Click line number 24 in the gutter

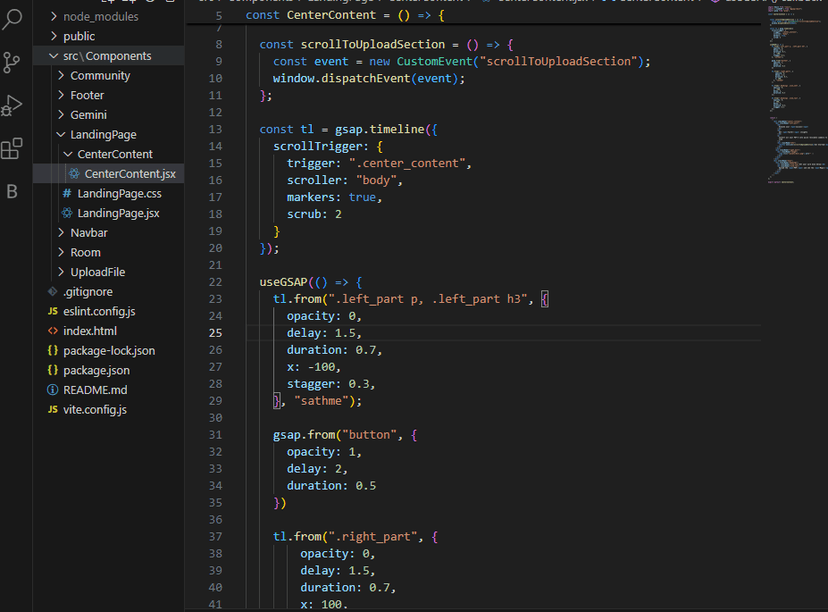215,316
